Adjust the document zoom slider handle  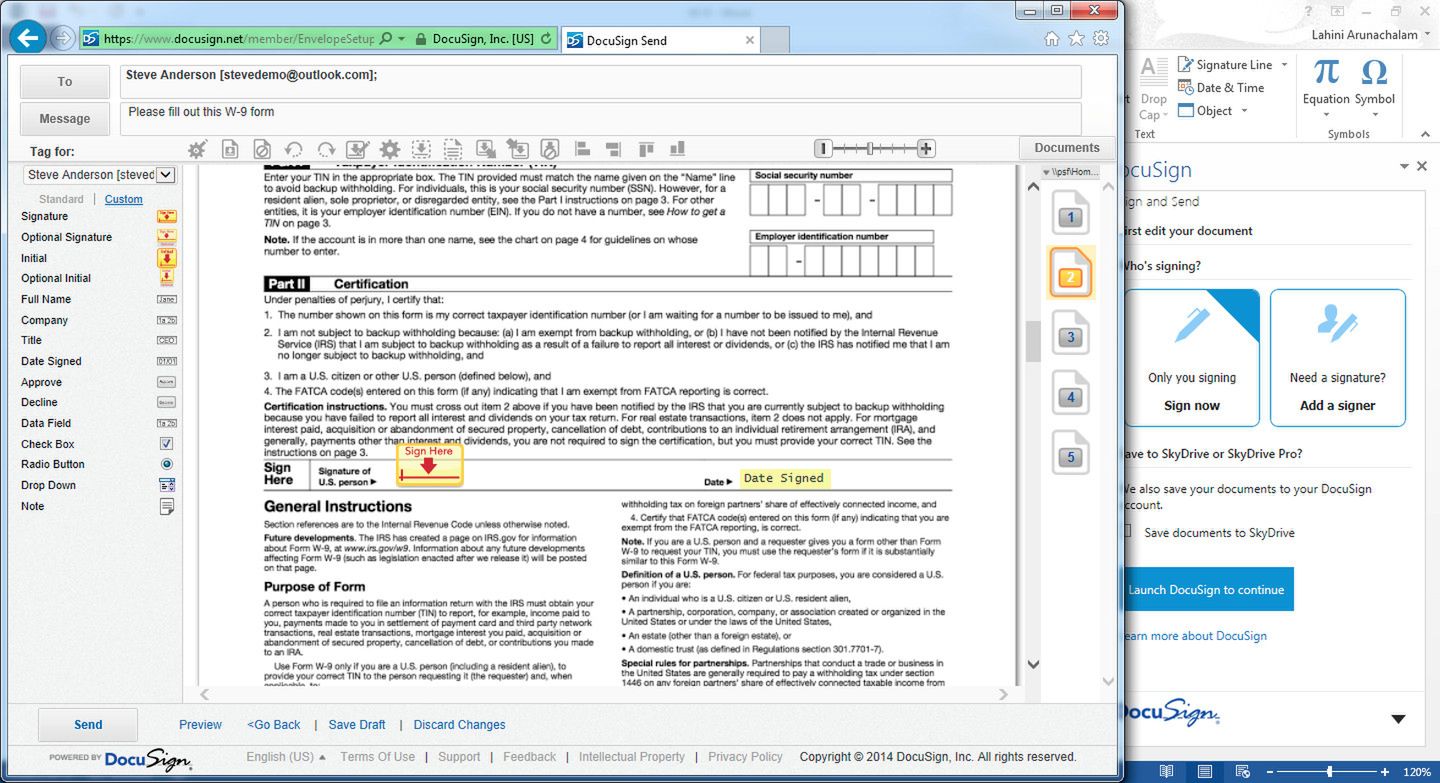pos(870,149)
